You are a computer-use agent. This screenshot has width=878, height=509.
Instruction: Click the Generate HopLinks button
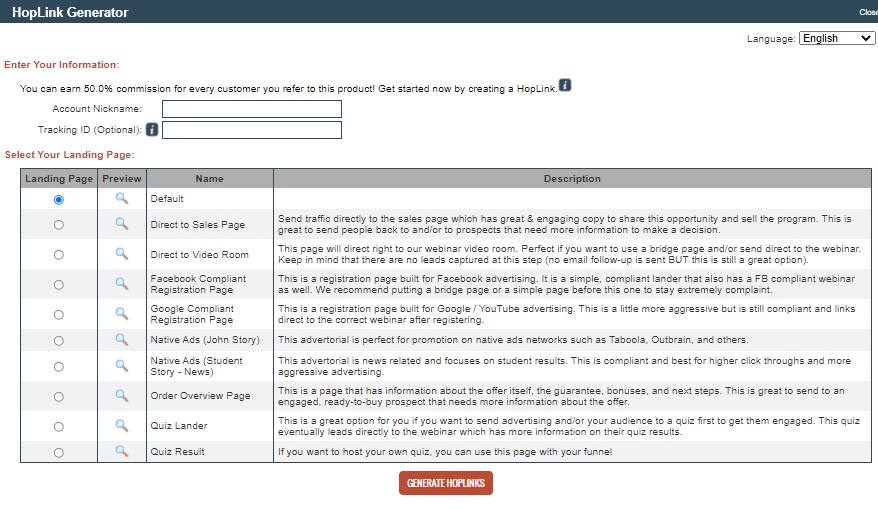pos(446,483)
